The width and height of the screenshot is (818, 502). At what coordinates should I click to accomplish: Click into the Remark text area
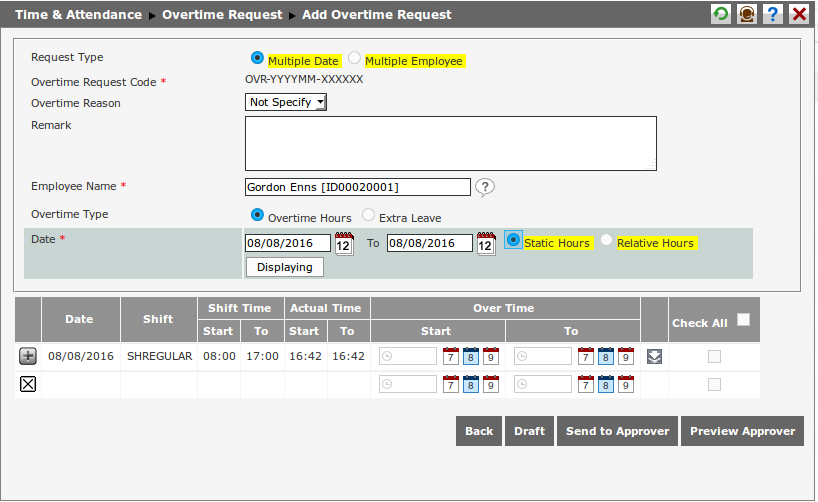pyautogui.click(x=451, y=144)
